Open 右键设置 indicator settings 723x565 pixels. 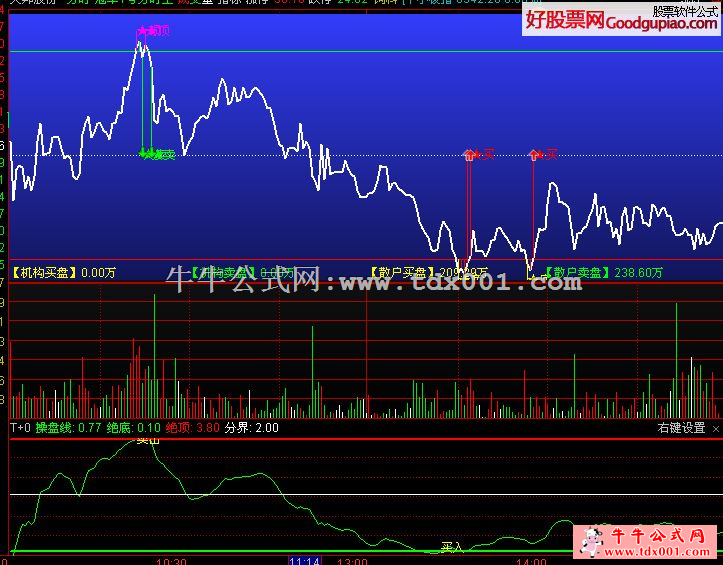point(681,428)
